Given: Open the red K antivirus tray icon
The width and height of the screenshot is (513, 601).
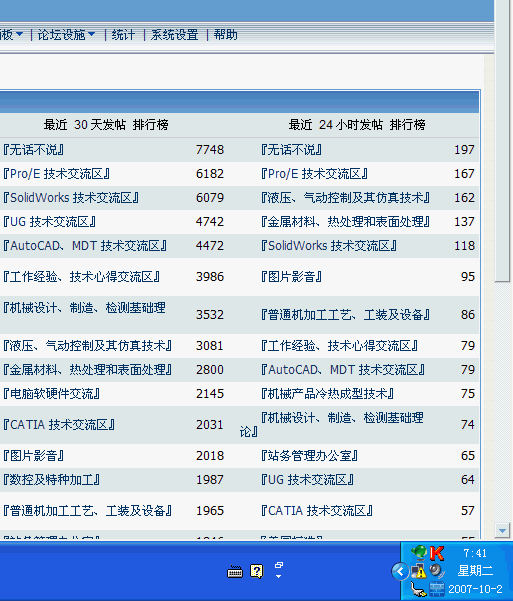Looking at the screenshot, I should (x=437, y=553).
